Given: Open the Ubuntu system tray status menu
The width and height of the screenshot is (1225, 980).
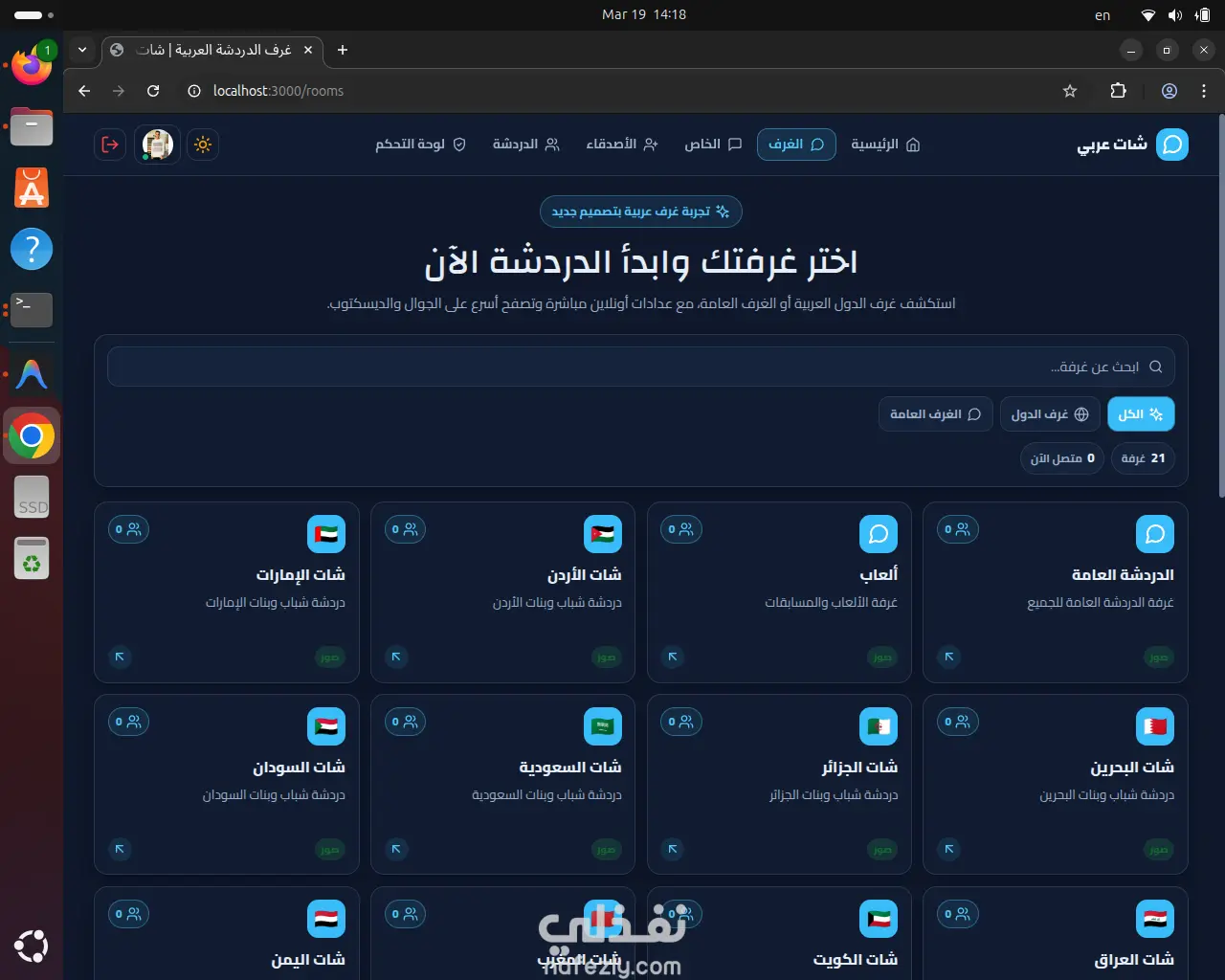Looking at the screenshot, I should click(x=1177, y=14).
